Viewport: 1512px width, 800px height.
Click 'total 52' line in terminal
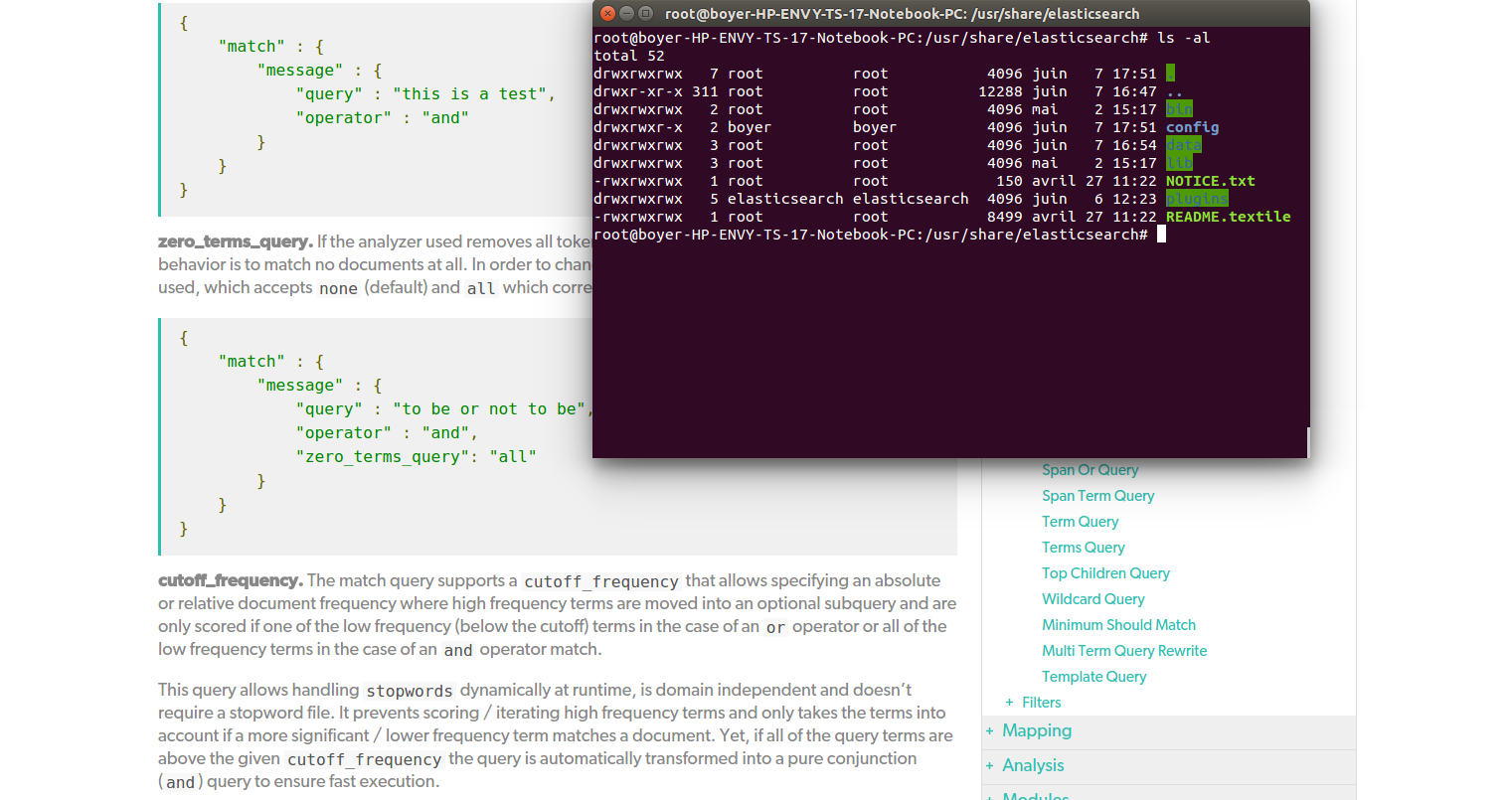(629, 56)
